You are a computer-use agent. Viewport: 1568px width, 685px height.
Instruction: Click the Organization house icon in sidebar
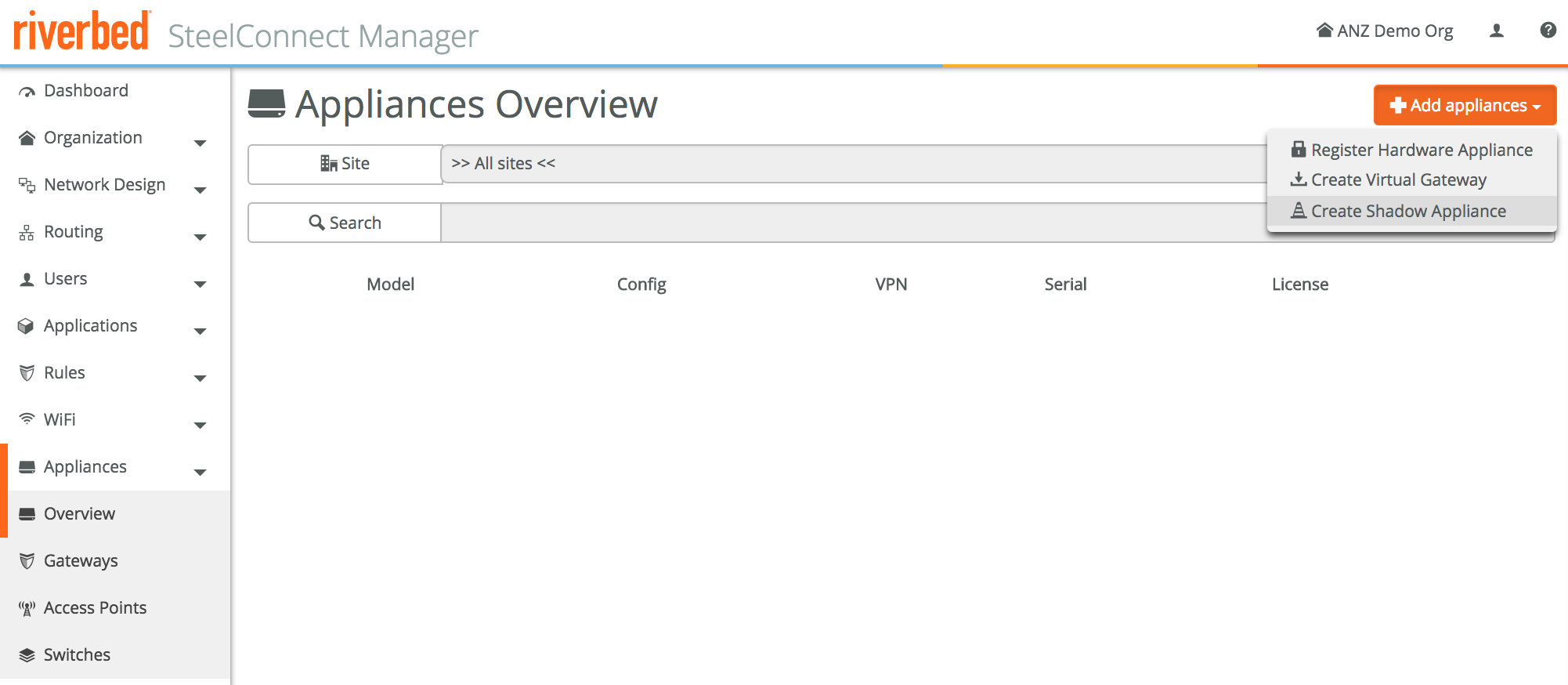pyautogui.click(x=27, y=138)
